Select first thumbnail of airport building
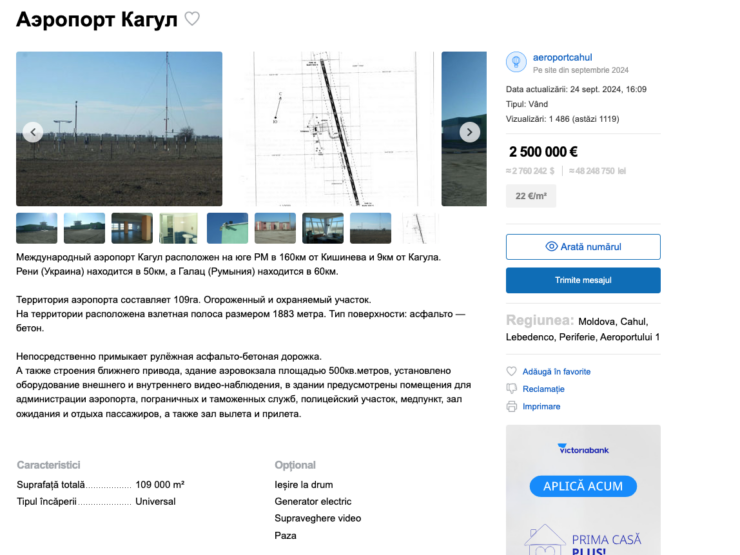Image resolution: width=740 pixels, height=555 pixels. pyautogui.click(x=37, y=228)
